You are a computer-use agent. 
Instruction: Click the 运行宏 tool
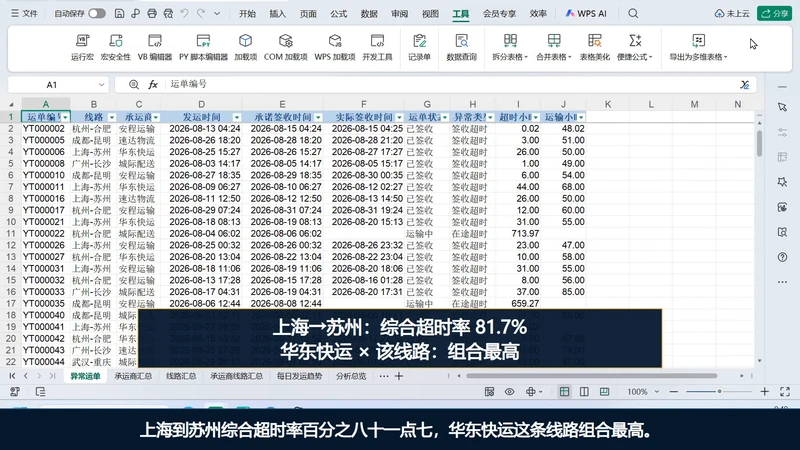click(x=82, y=47)
